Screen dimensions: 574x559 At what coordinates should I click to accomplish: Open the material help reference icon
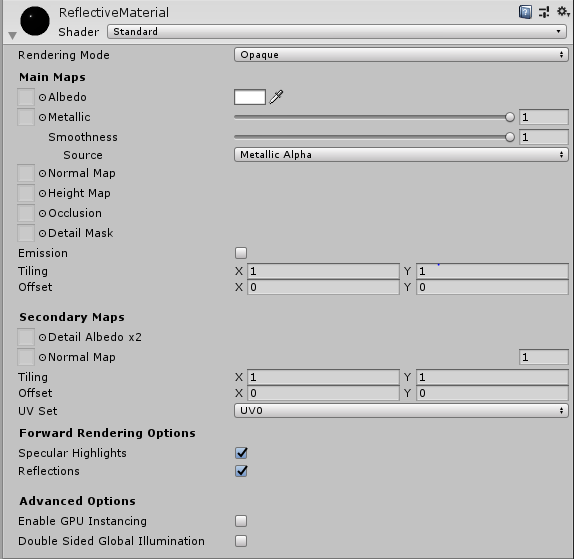point(525,12)
